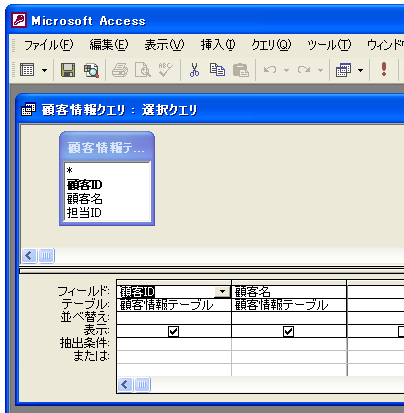Click the 顧客名 field cell
Image resolution: width=404 pixels, height=413 pixels.
pos(289,292)
